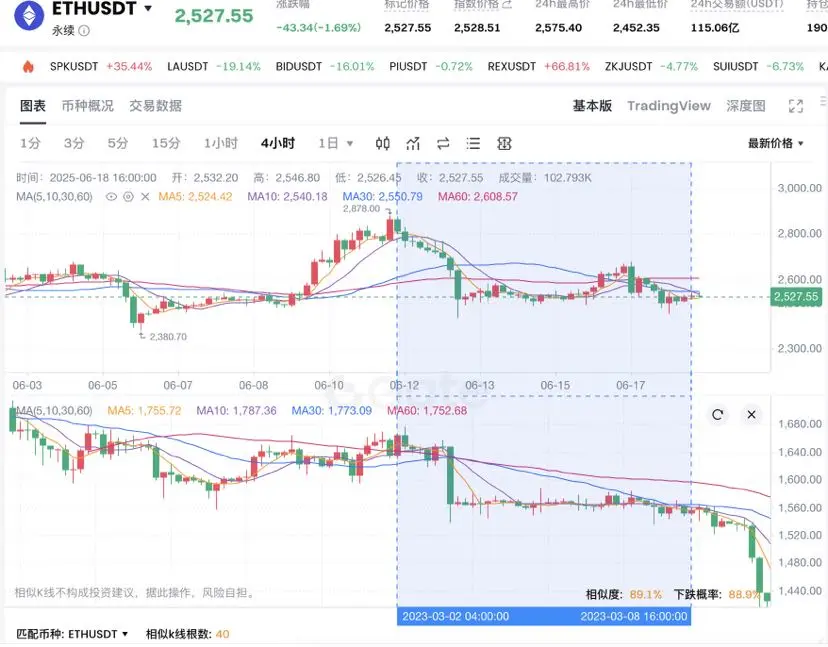828x647 pixels.
Task: Click the MA10: 2,540.18 label
Action: (287, 197)
